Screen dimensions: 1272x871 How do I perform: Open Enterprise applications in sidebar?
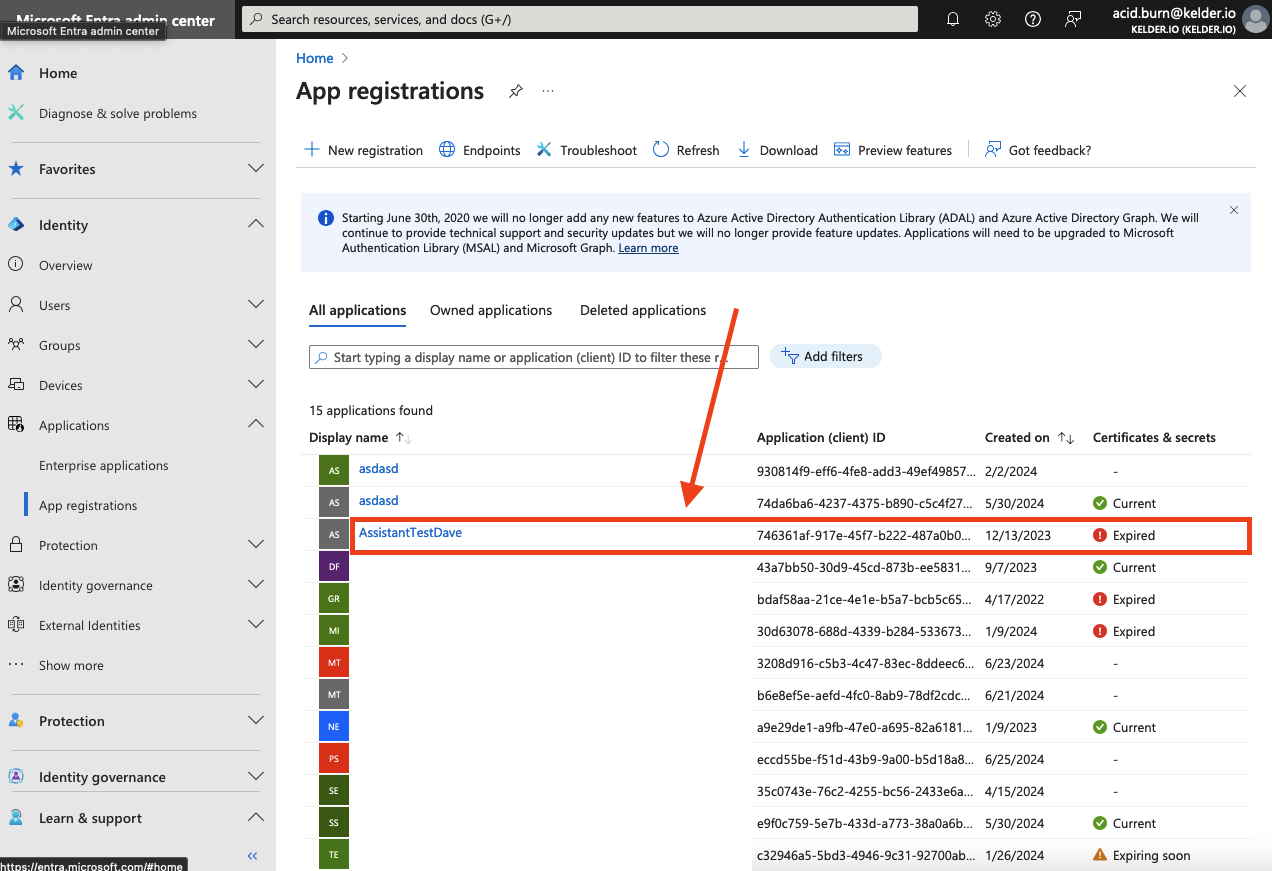(x=104, y=465)
